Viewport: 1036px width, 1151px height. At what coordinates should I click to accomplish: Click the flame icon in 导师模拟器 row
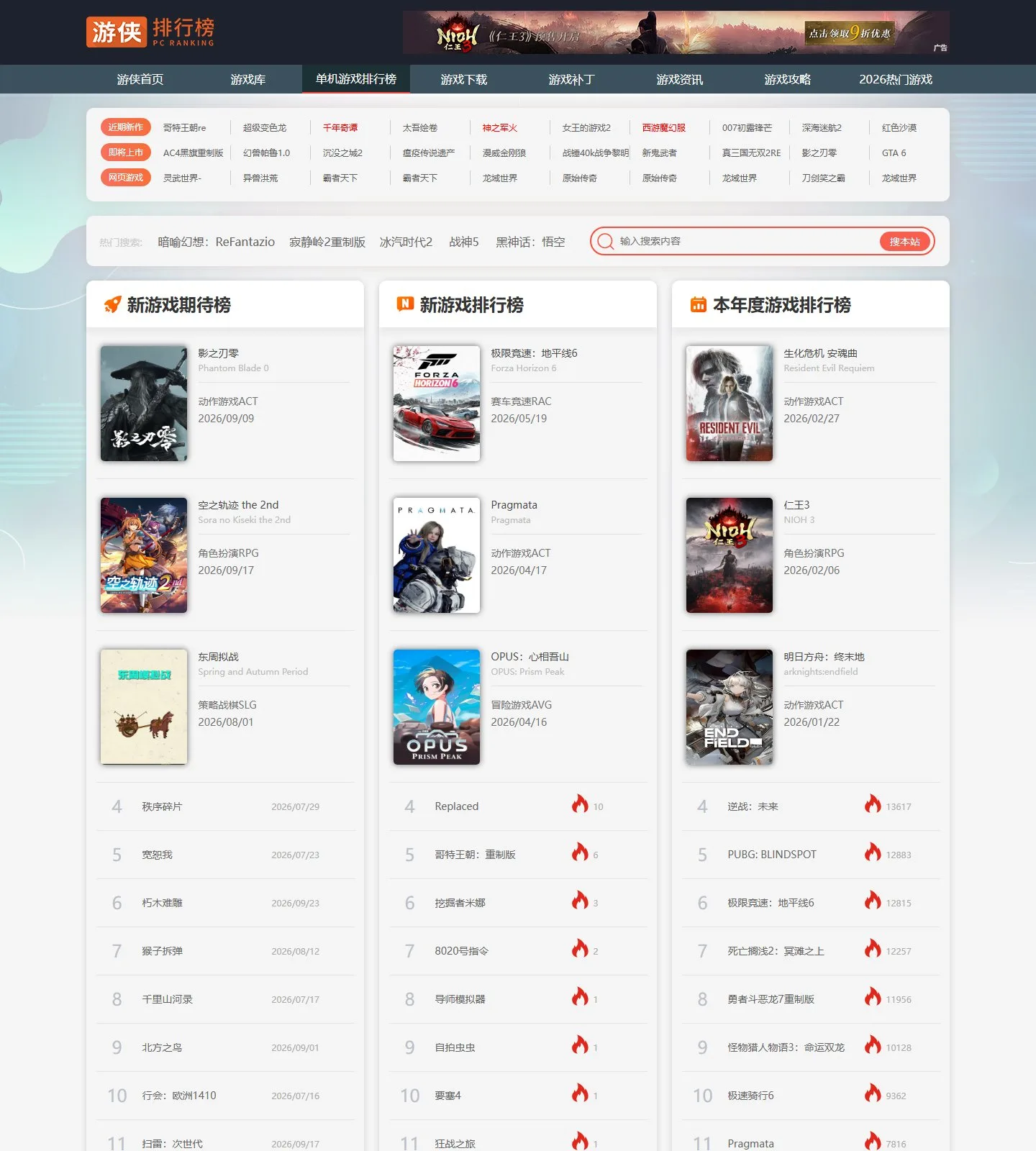coord(580,997)
